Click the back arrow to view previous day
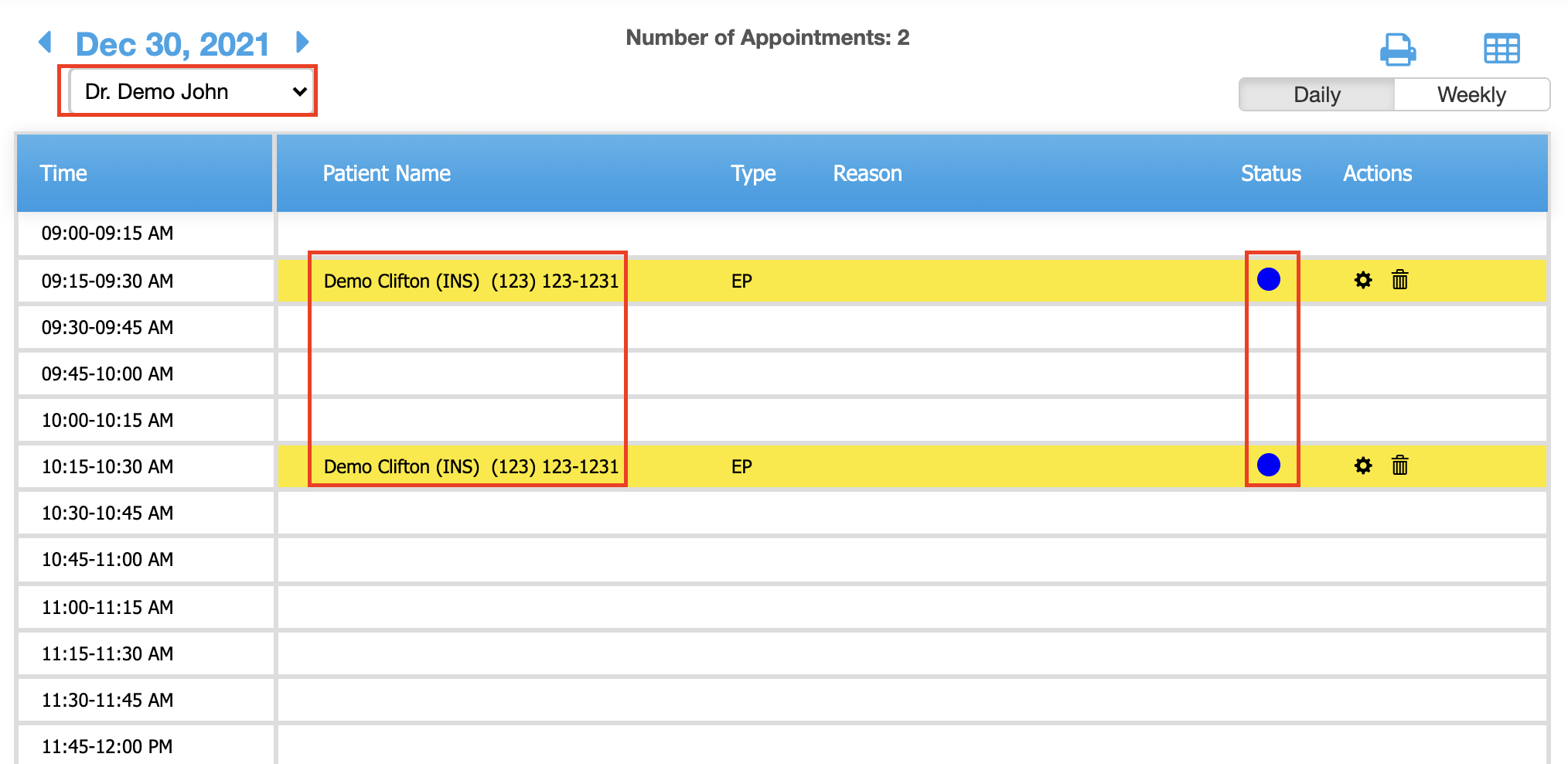Screen dimensions: 1568x764 click(46, 43)
